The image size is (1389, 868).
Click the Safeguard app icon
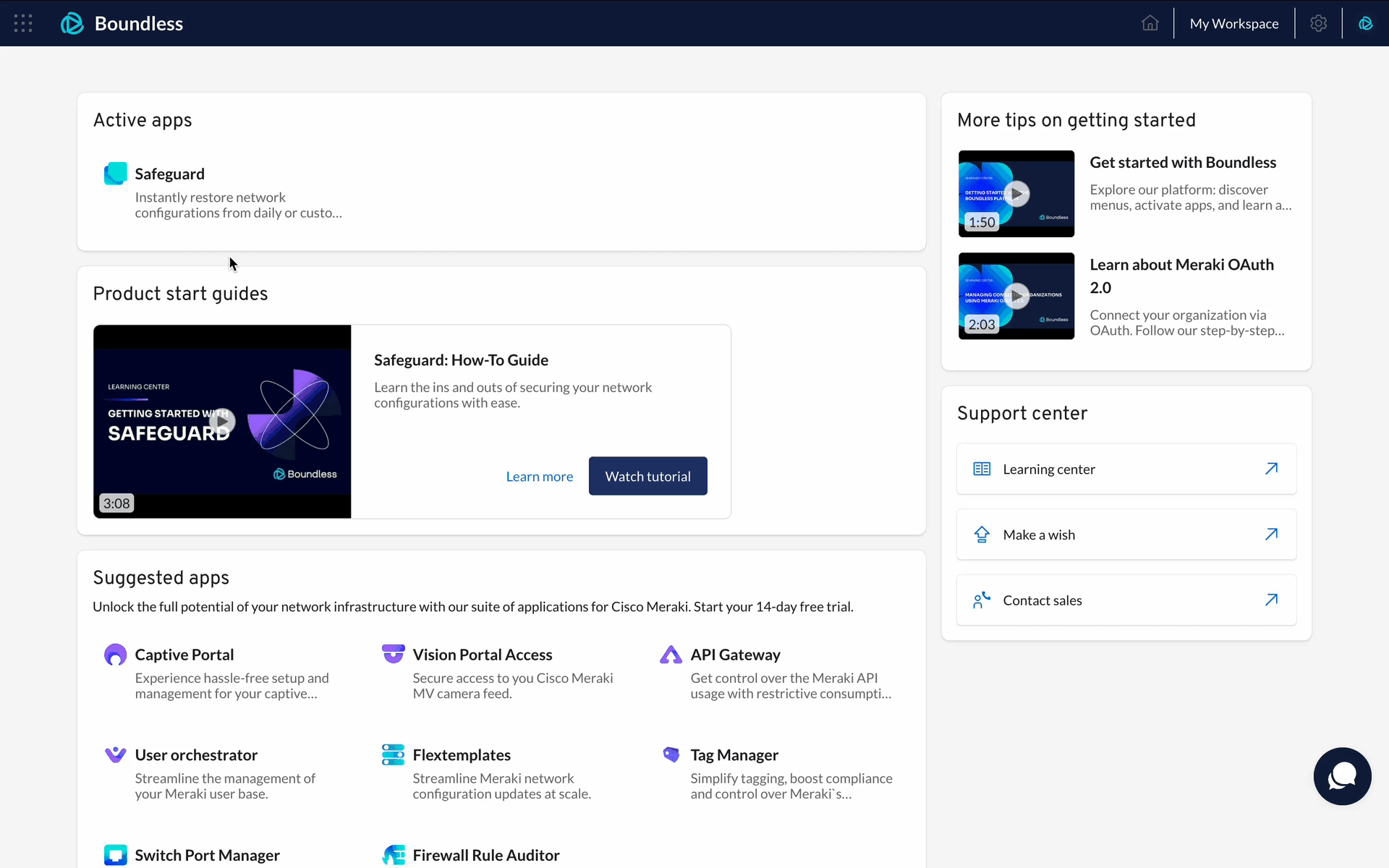click(116, 174)
